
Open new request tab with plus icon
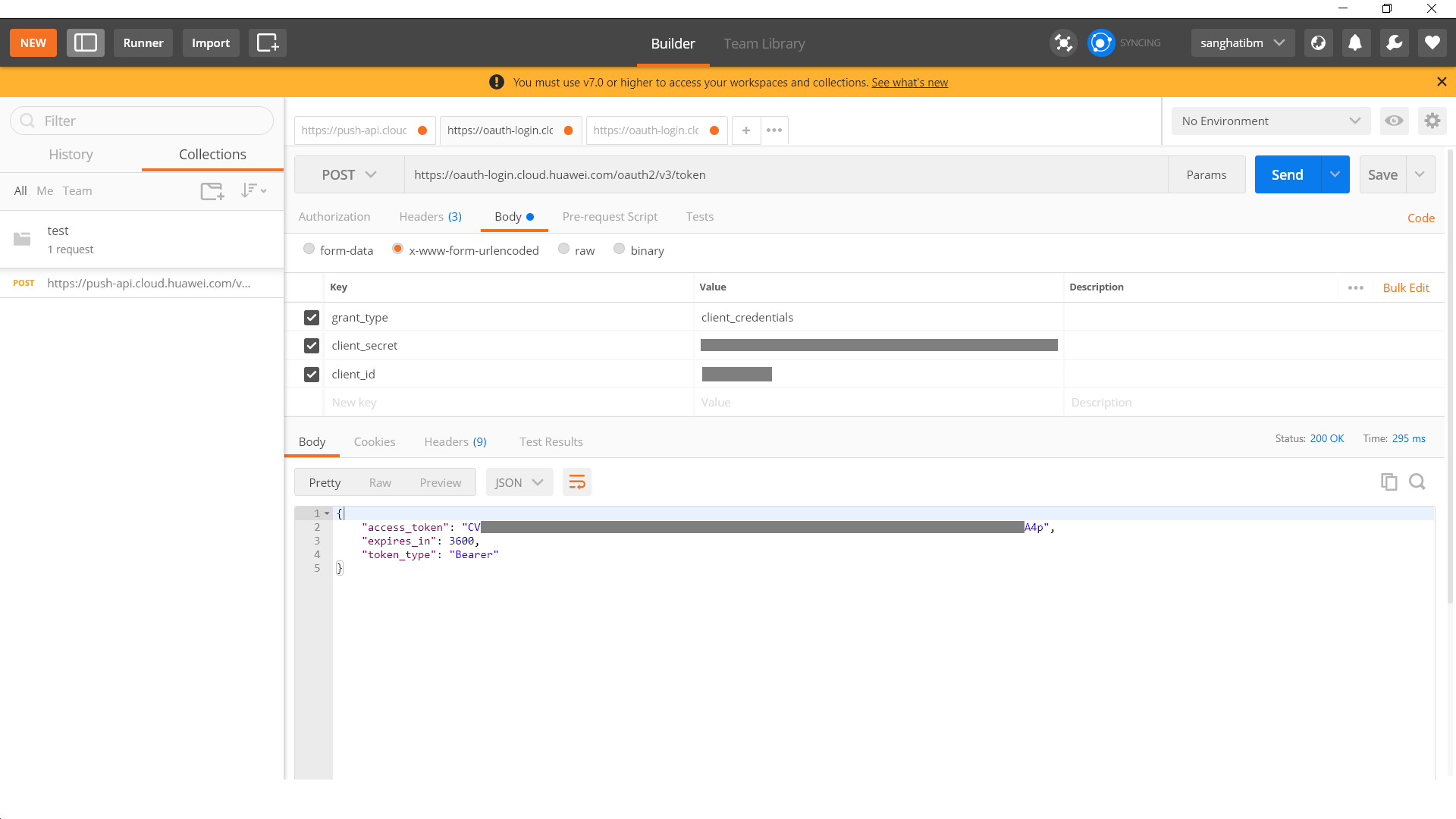tap(746, 130)
